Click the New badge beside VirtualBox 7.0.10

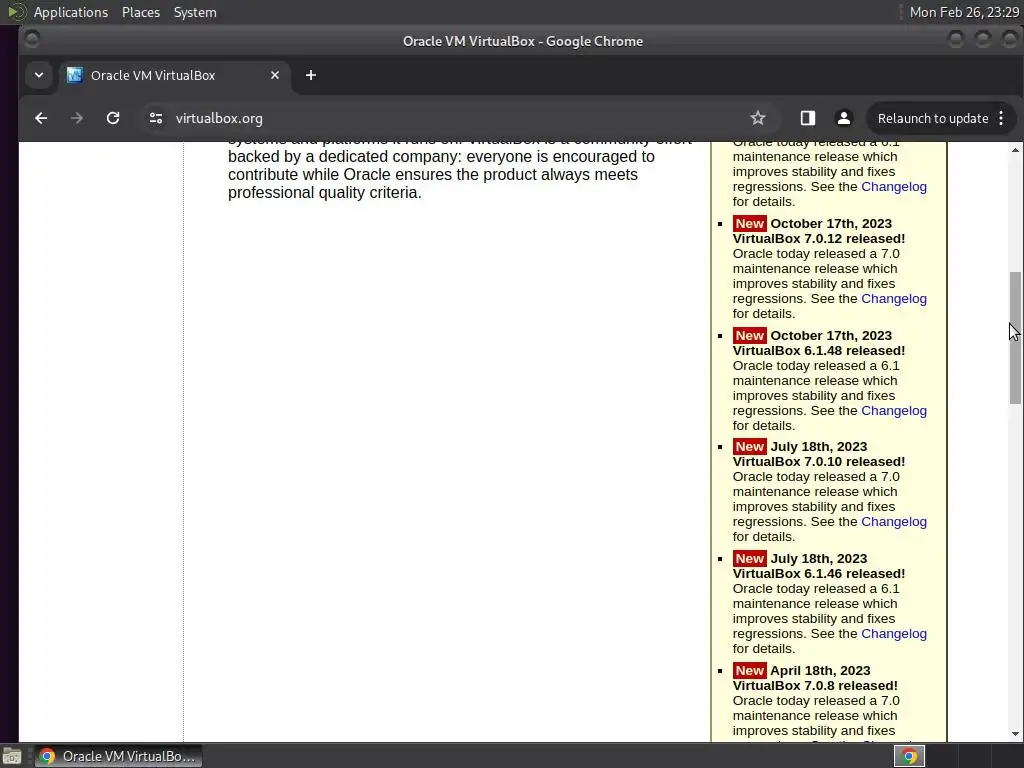point(749,446)
